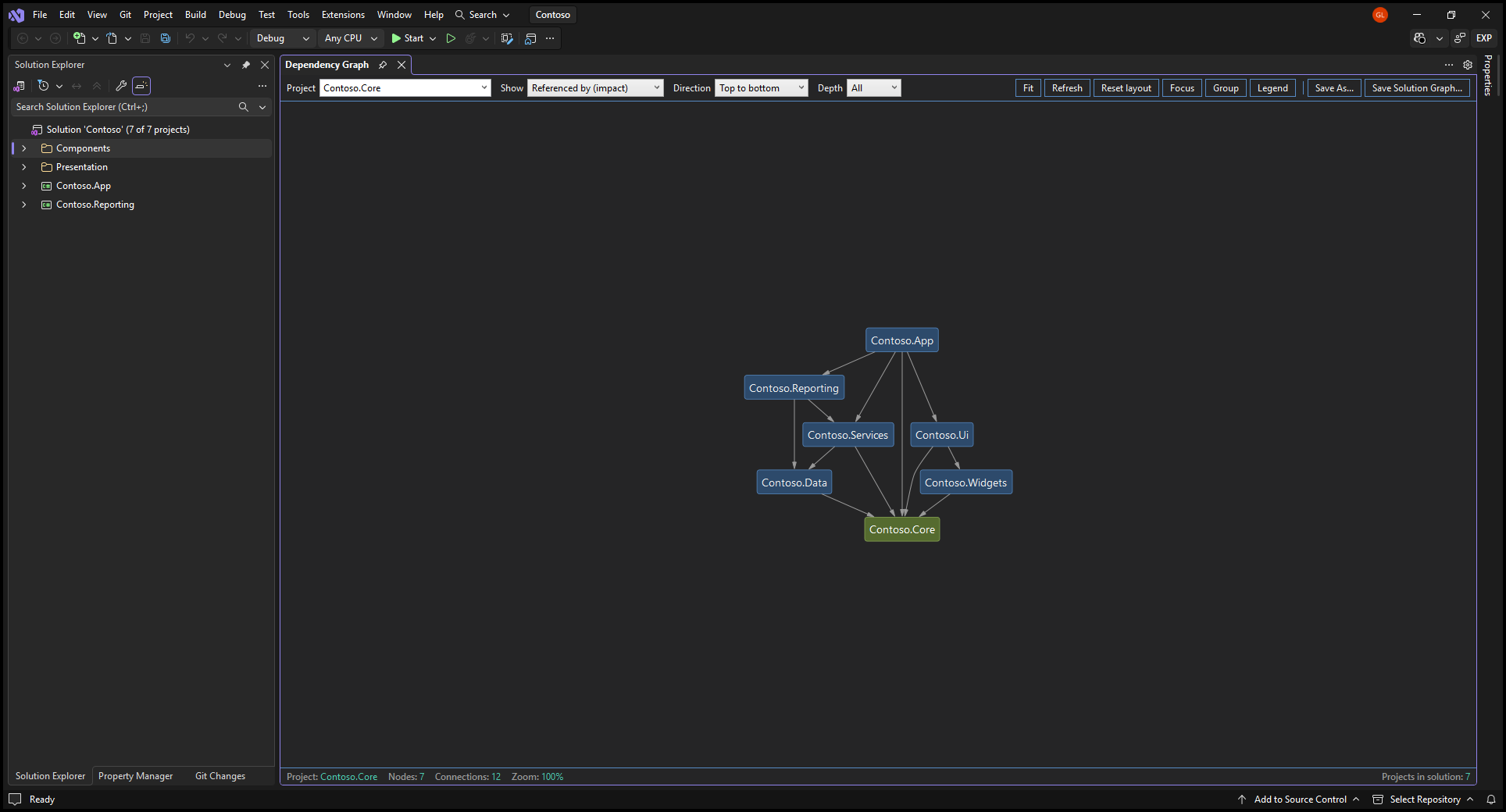The height and width of the screenshot is (812, 1506).
Task: Click Start Without Debugging play outline icon
Action: (451, 38)
